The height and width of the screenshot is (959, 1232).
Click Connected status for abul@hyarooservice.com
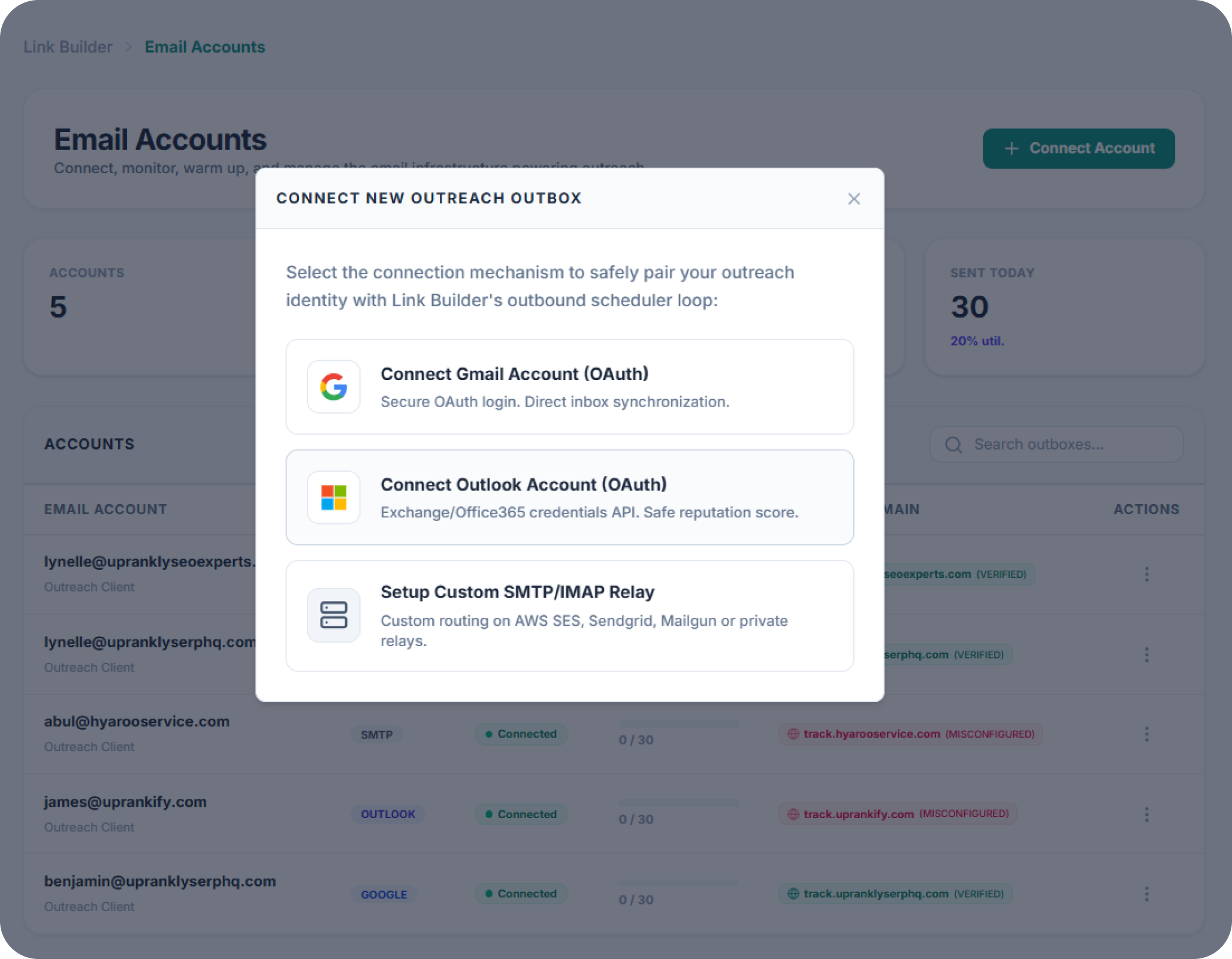[521, 734]
